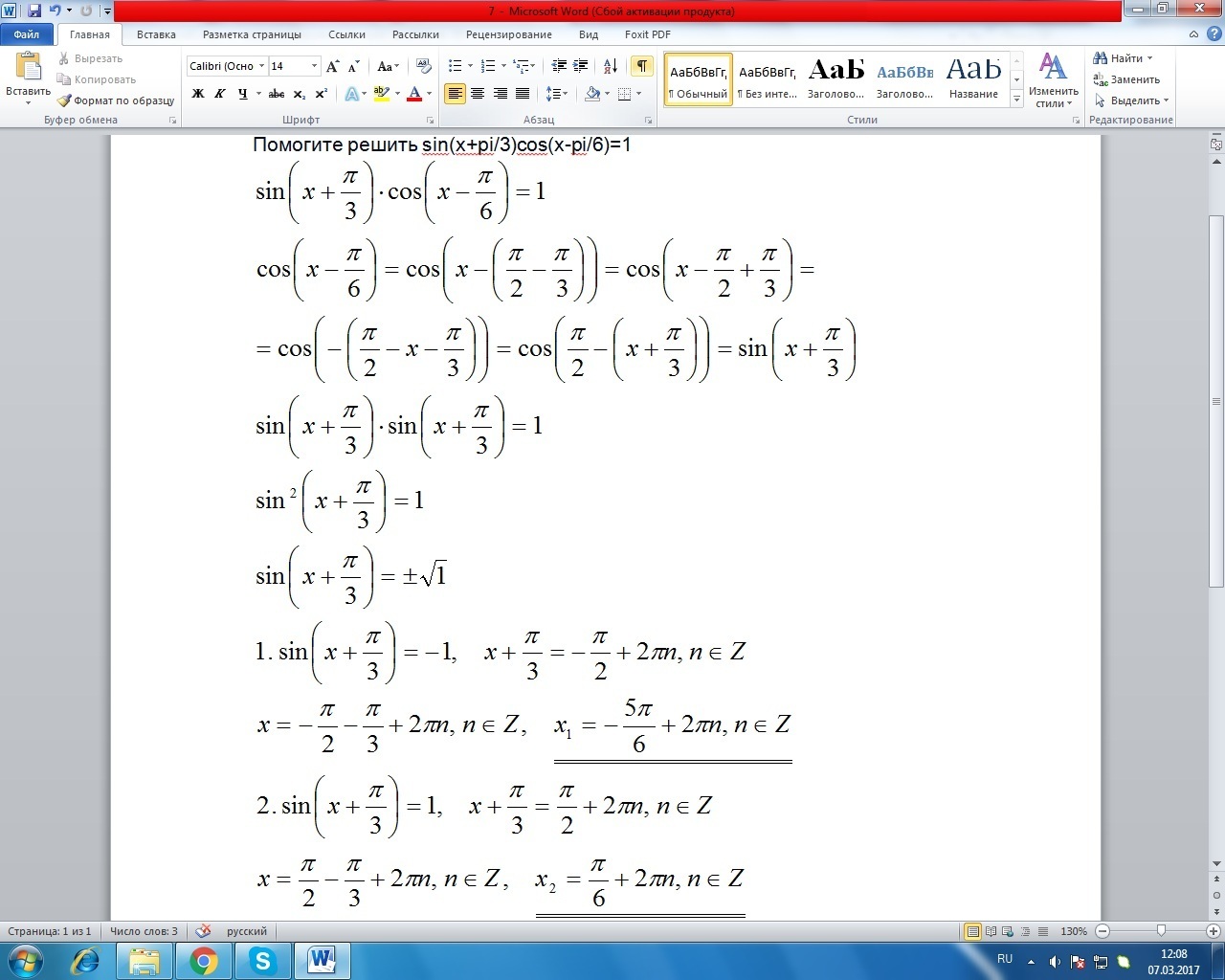Toggle bold formatting (Ж)
The width and height of the screenshot is (1225, 980).
(x=198, y=94)
